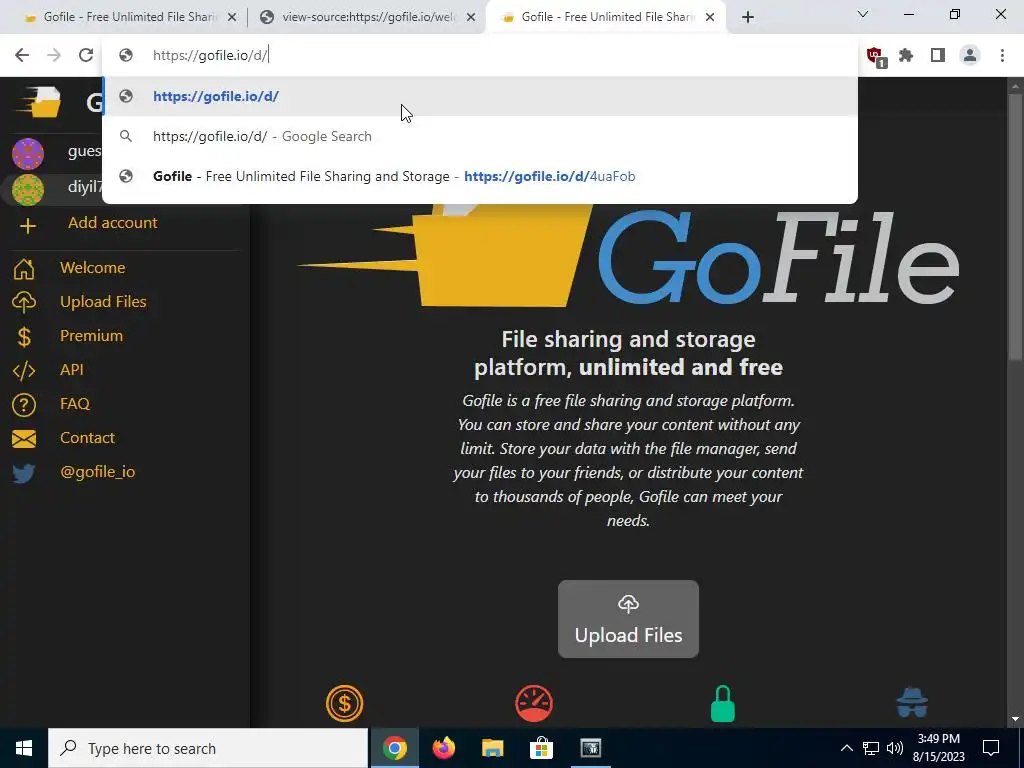The height and width of the screenshot is (768, 1024).
Task: Click the orange dollar coin feature icon
Action: tap(344, 703)
